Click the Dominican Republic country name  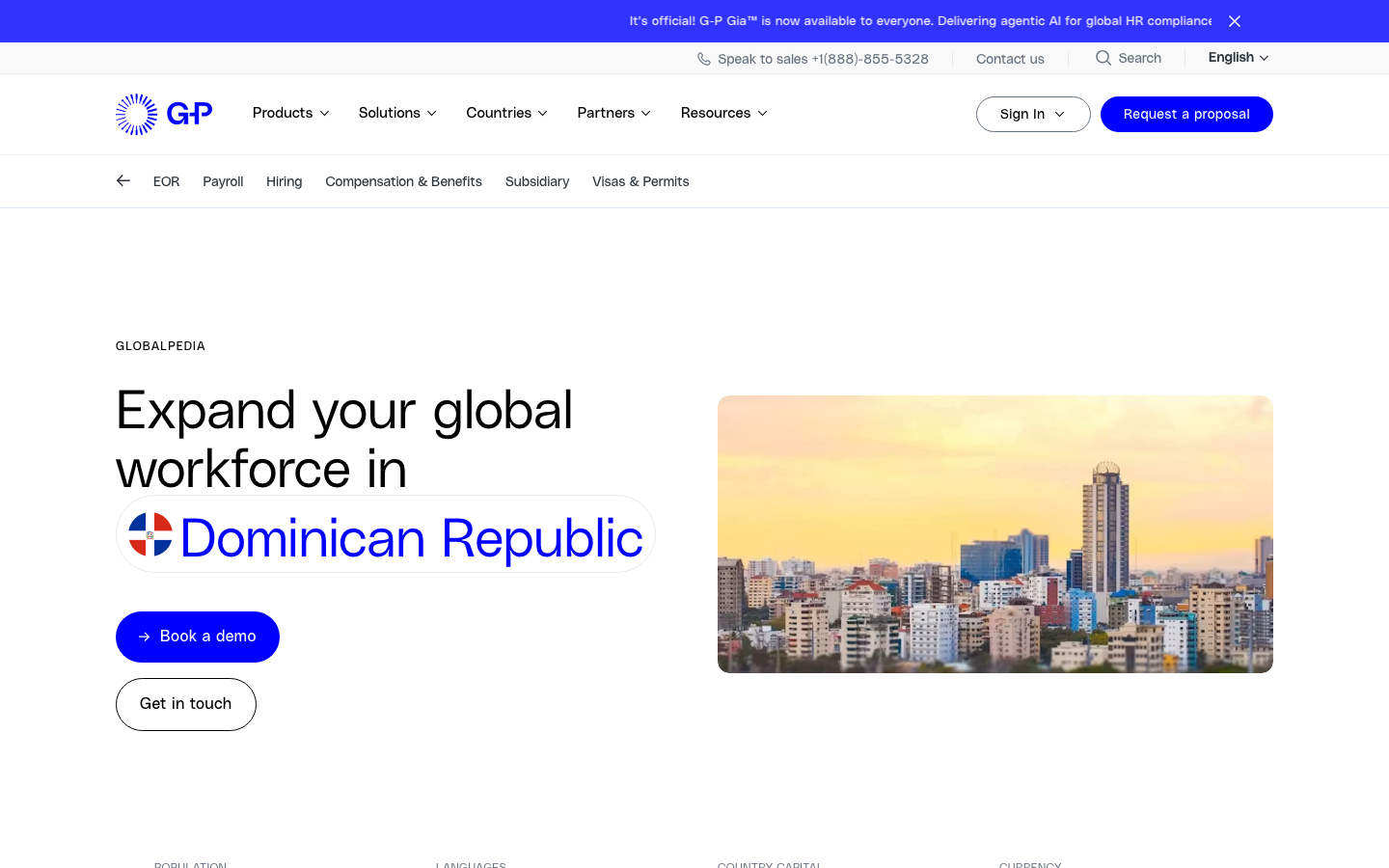click(x=411, y=537)
